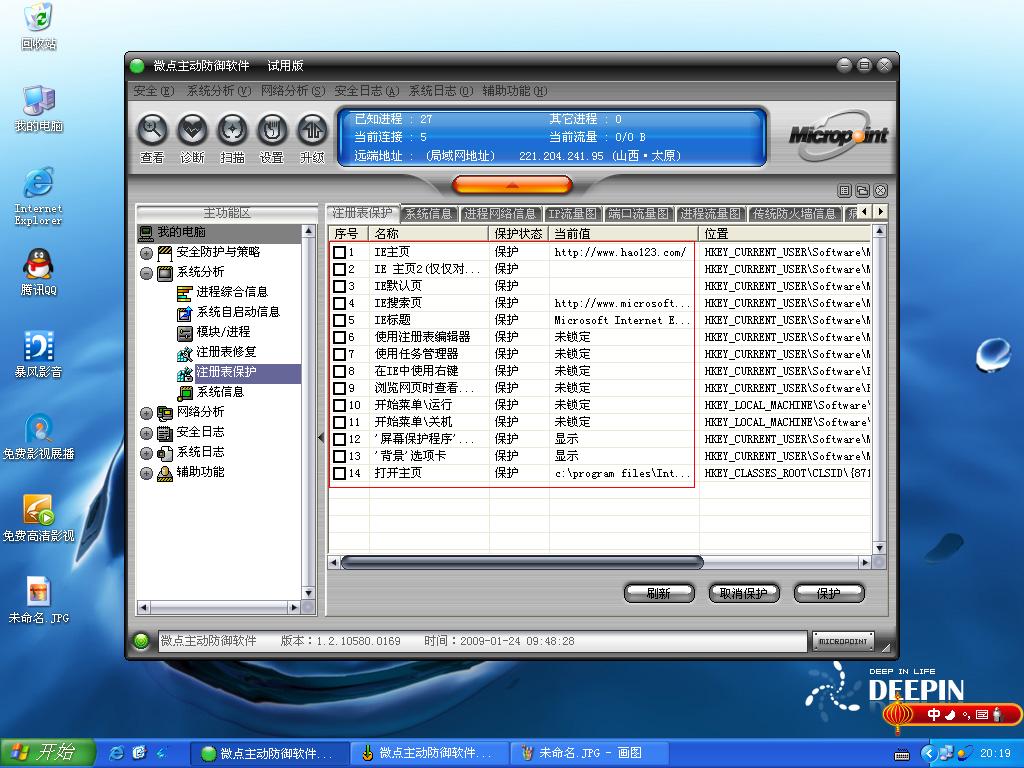
Task: Sort by the 保护状态 column header
Action: coord(519,233)
